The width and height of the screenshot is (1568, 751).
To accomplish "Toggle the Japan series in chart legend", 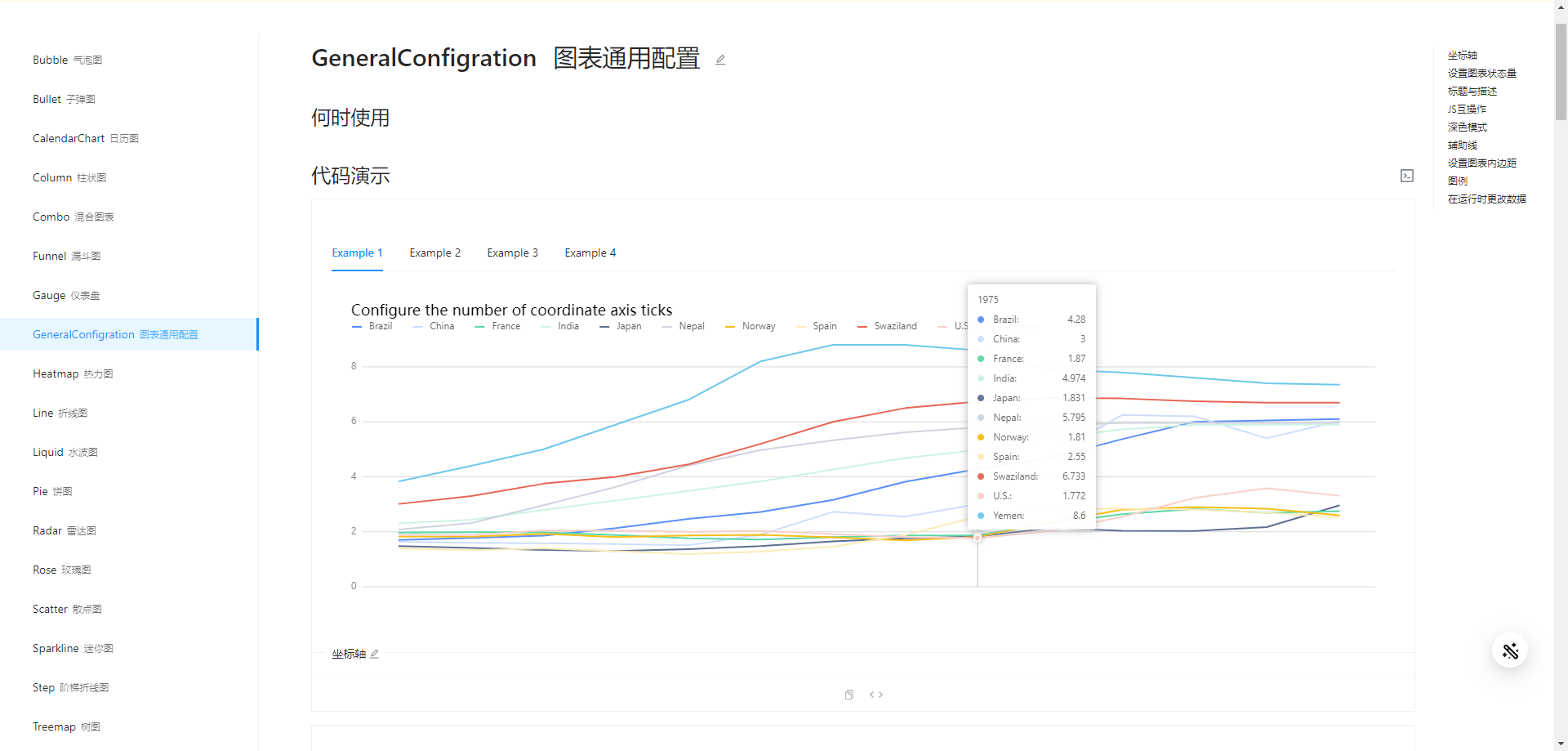I will [x=621, y=326].
